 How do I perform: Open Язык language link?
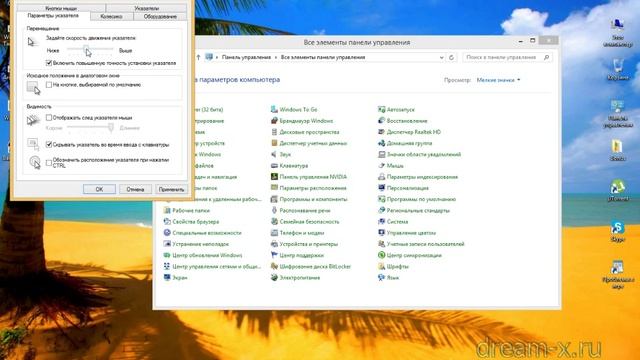pos(393,278)
